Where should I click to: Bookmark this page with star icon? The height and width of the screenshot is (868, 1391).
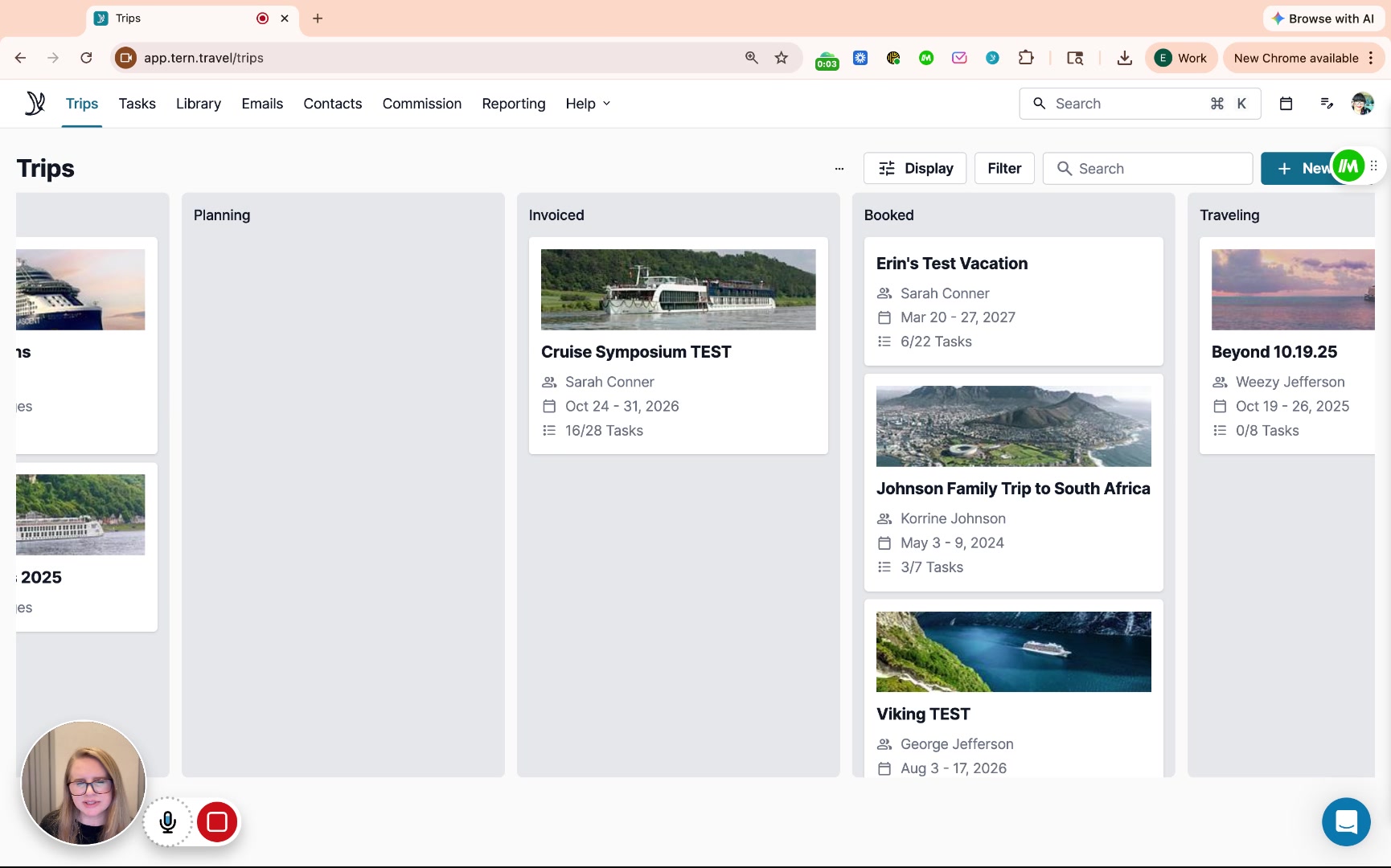781,58
